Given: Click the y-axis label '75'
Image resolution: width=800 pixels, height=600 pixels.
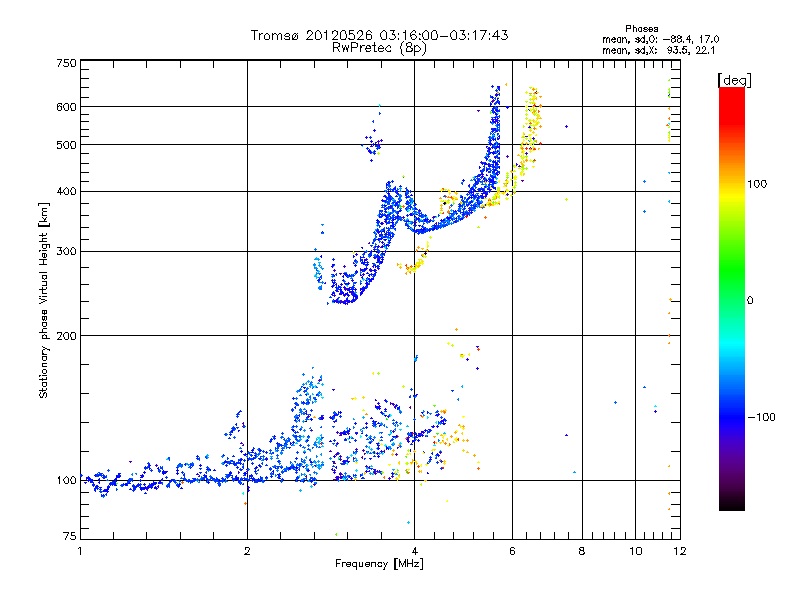Looking at the screenshot, I should tap(70, 536).
